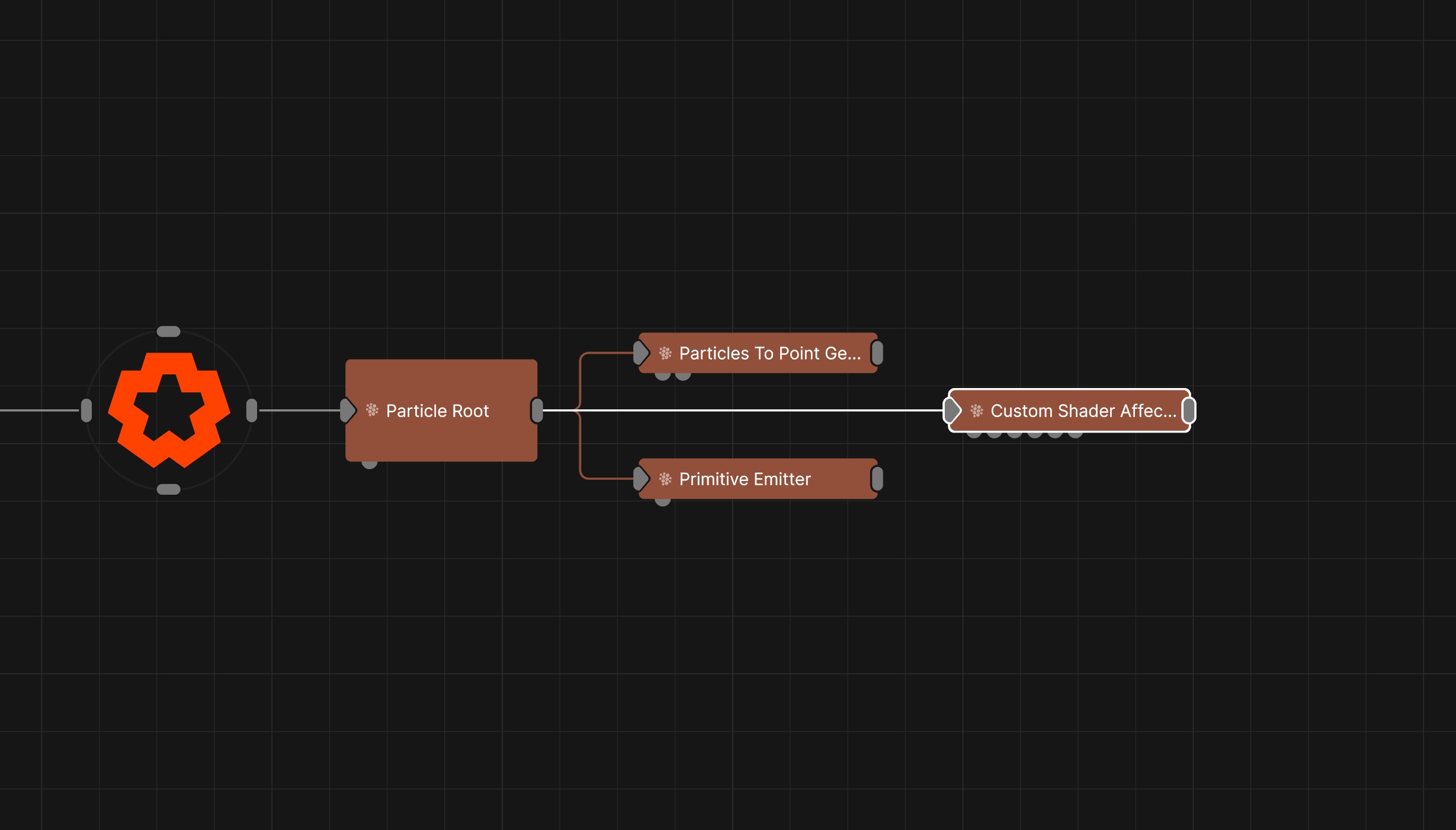Click the Particles To Point Geometry output port
This screenshot has width=1456, height=830.
tap(877, 353)
